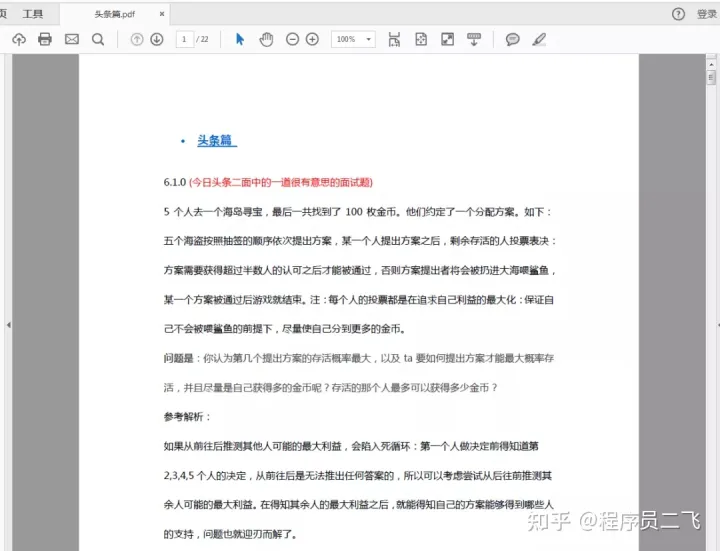
Task: Select fit width scrolling icon
Action: click(394, 39)
